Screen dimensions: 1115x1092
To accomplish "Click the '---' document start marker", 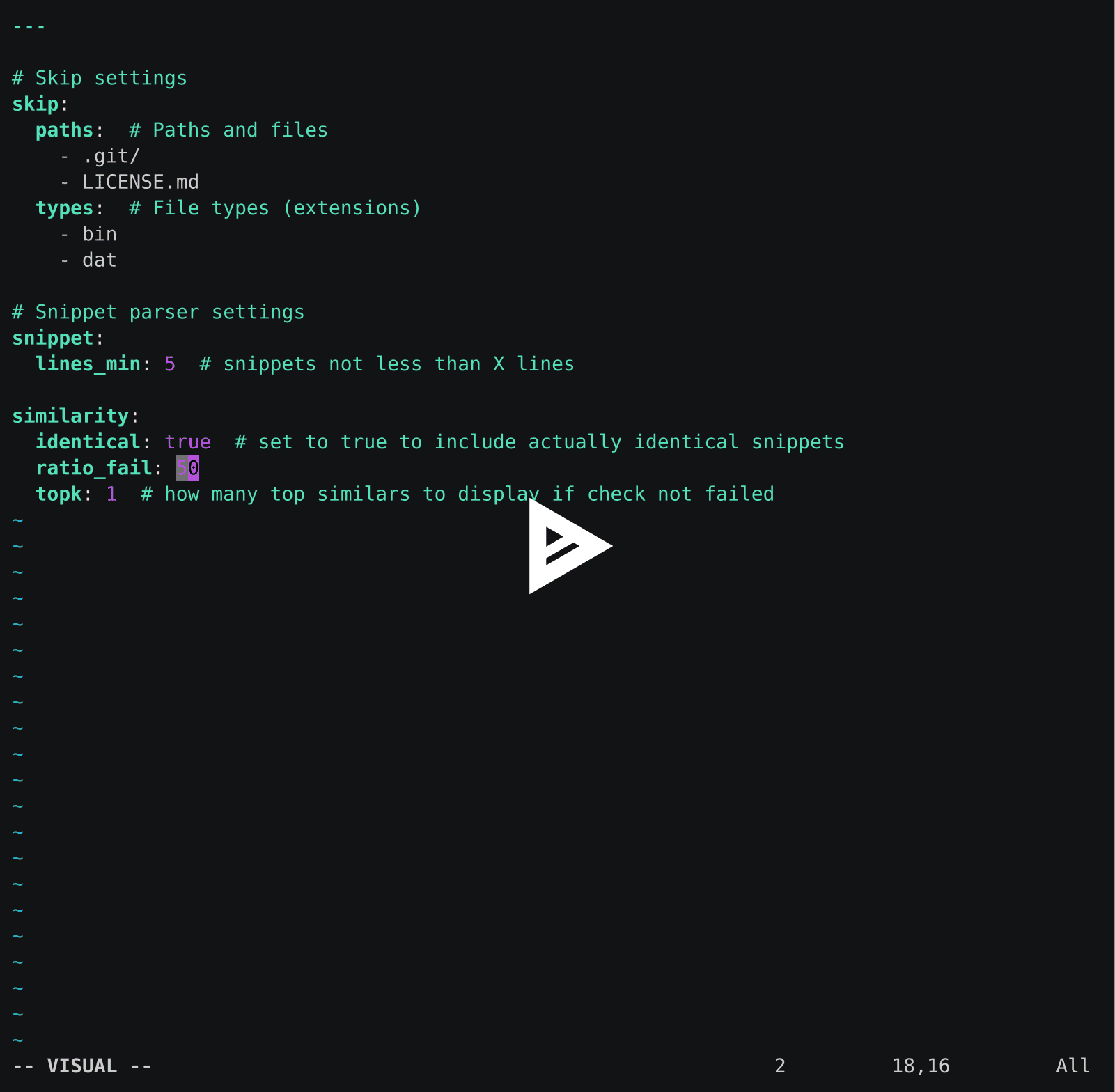I will coord(29,27).
